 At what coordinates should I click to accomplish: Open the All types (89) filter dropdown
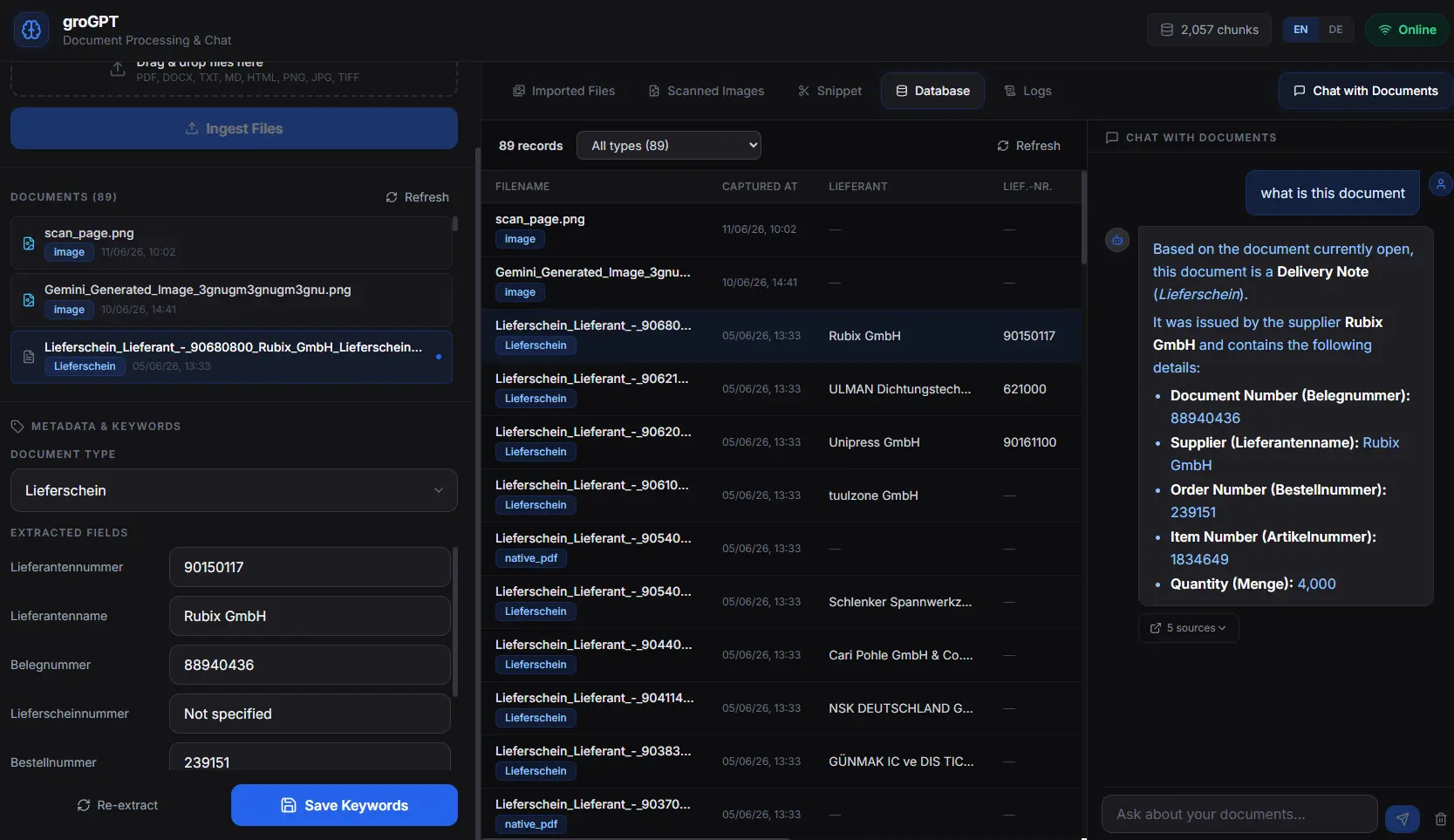pos(669,146)
